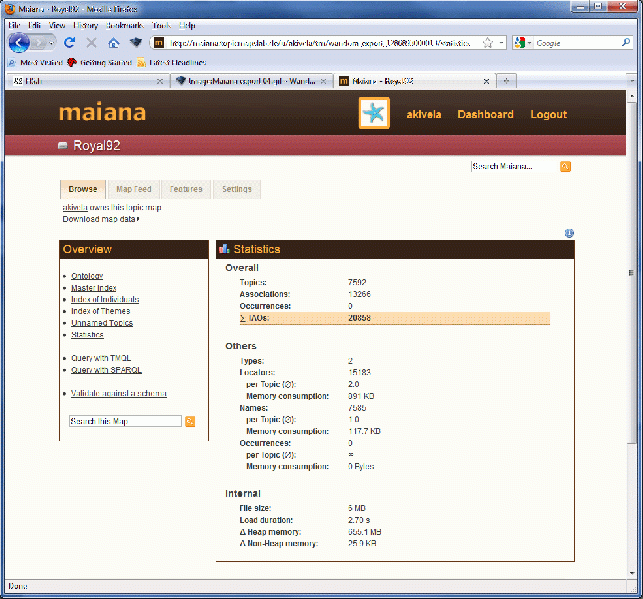Expand the URL history dropdown arrow

500,43
